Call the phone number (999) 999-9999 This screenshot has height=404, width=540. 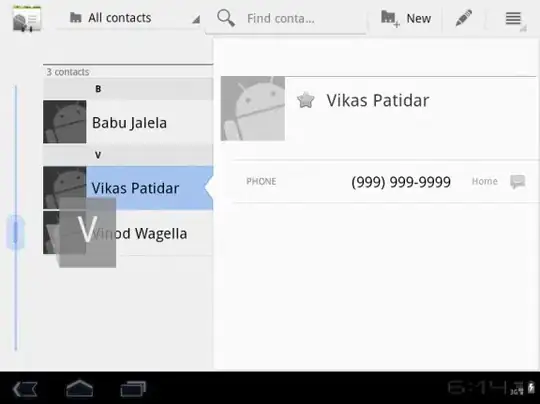(x=401, y=182)
